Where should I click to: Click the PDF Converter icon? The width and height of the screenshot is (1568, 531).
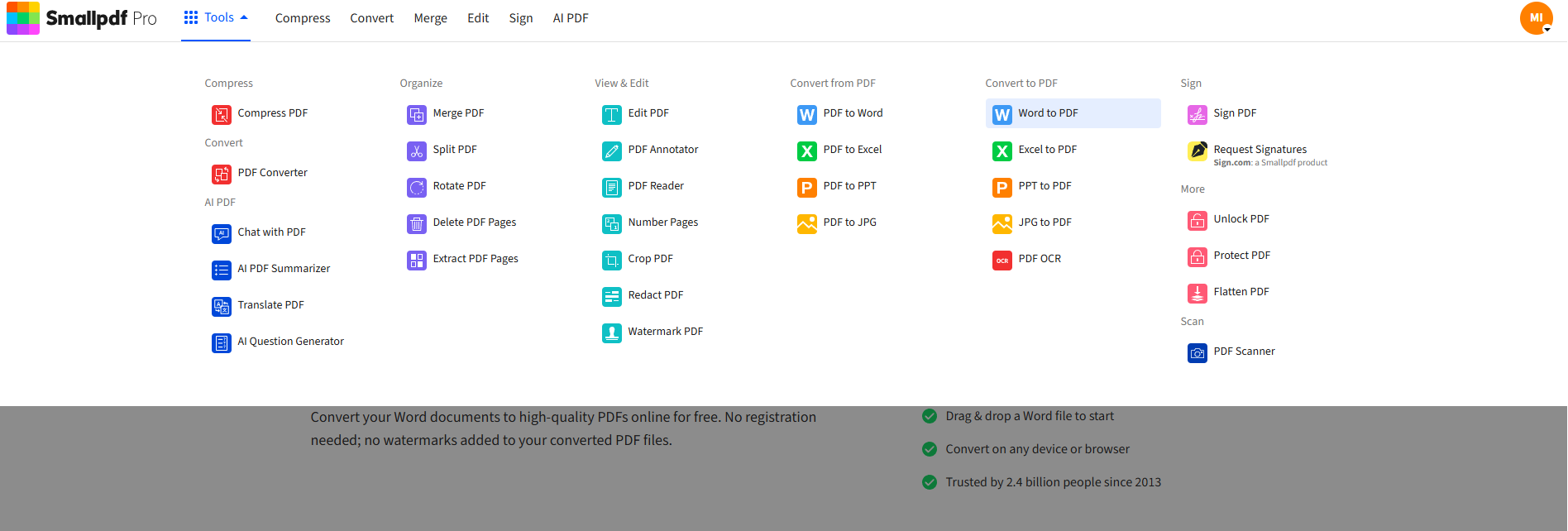point(222,174)
